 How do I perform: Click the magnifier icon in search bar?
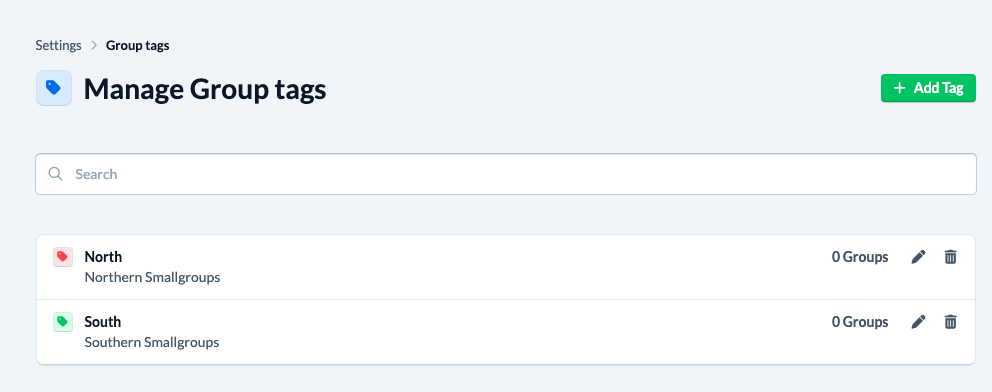56,174
